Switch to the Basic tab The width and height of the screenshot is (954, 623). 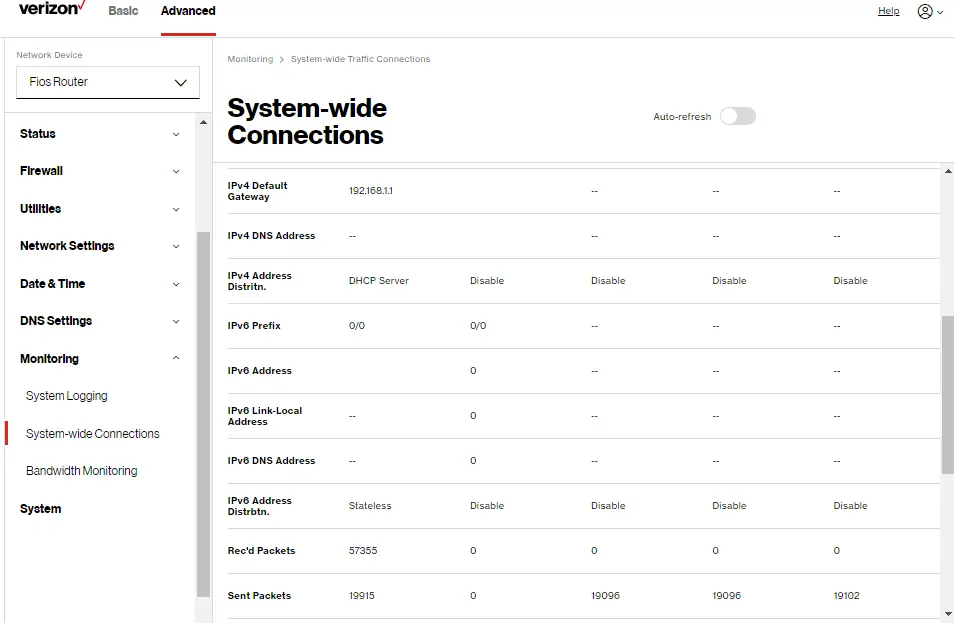[123, 12]
